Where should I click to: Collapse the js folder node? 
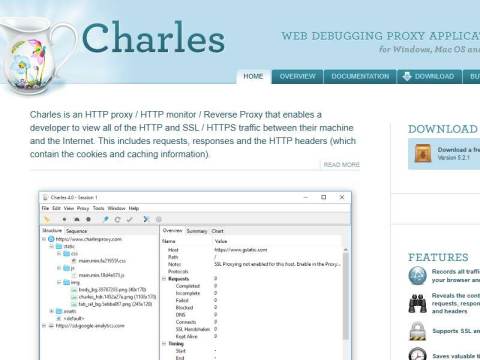tap(59, 268)
